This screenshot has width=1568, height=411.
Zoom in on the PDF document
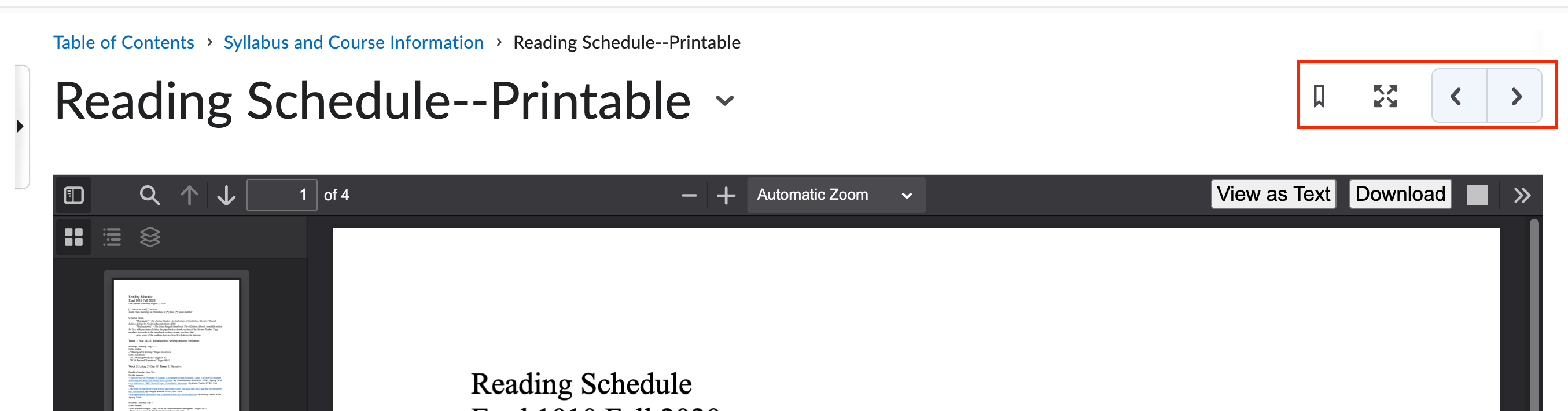point(725,195)
